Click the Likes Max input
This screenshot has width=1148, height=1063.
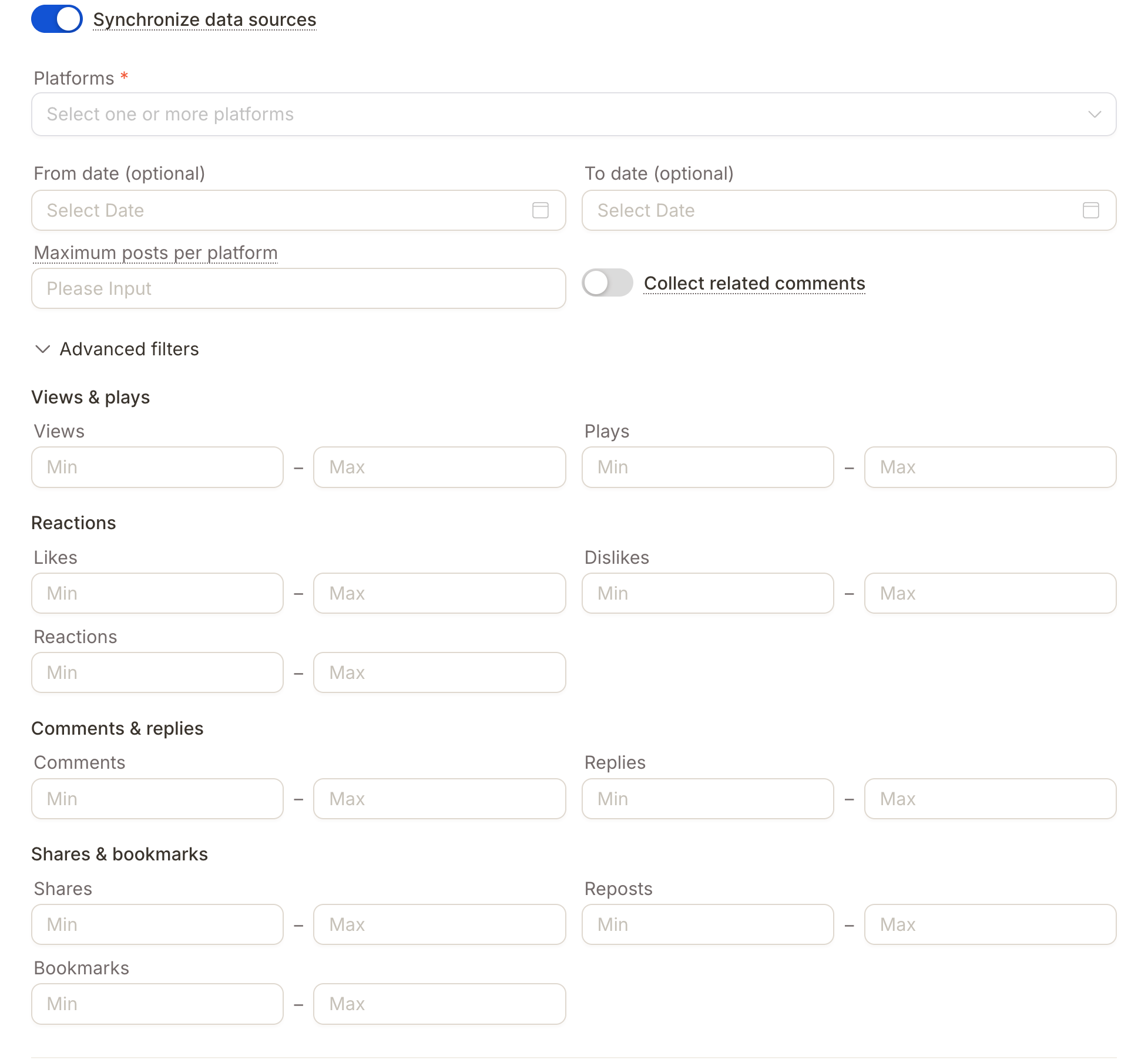pyautogui.click(x=439, y=593)
